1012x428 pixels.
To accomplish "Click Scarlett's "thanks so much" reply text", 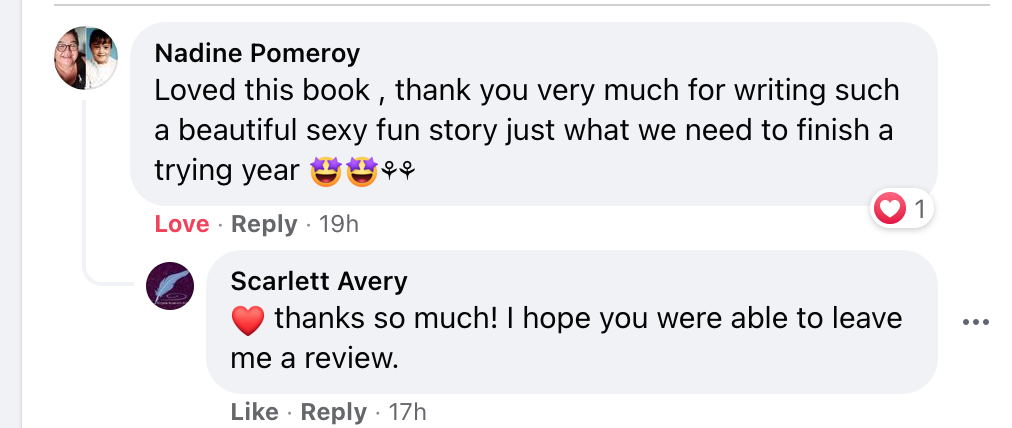I will (380, 319).
